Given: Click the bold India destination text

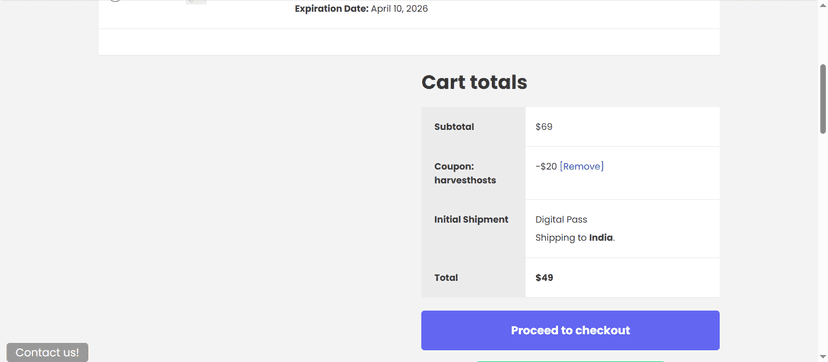Looking at the screenshot, I should coord(601,237).
